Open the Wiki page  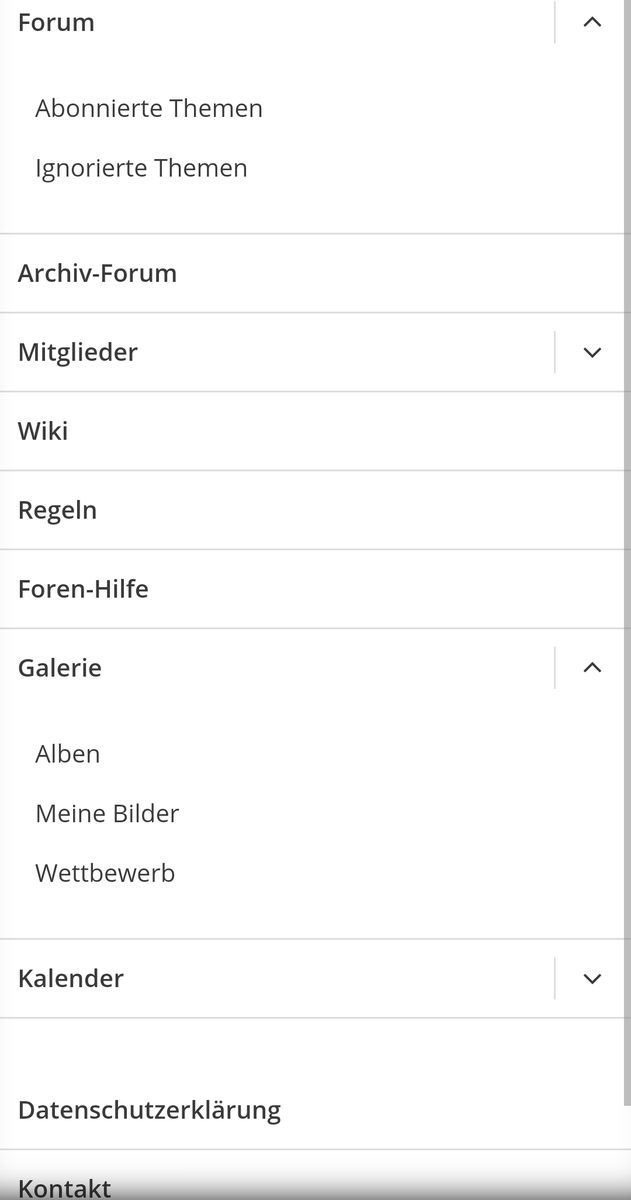(43, 431)
